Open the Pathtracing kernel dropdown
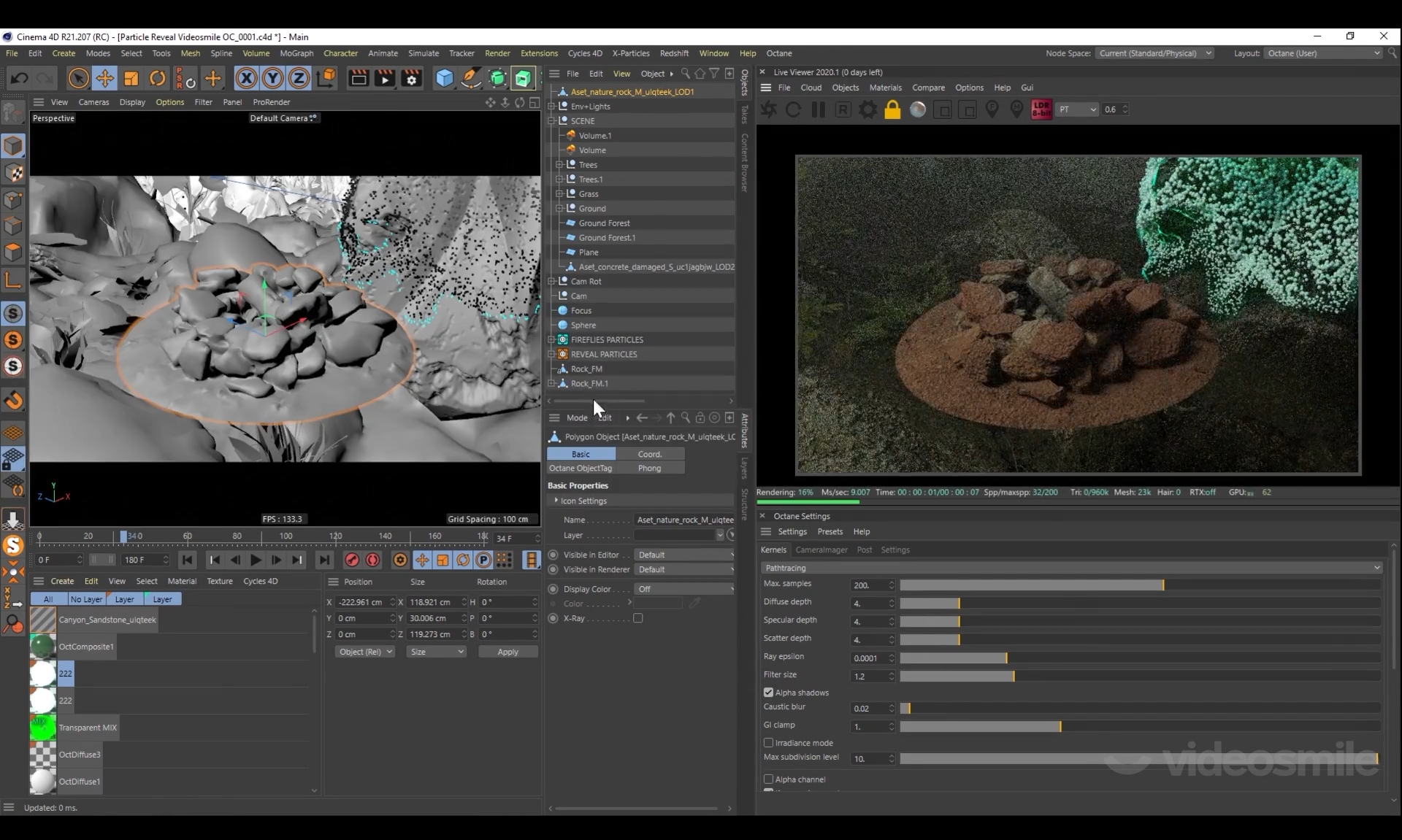The width and height of the screenshot is (1402, 840). (1070, 567)
